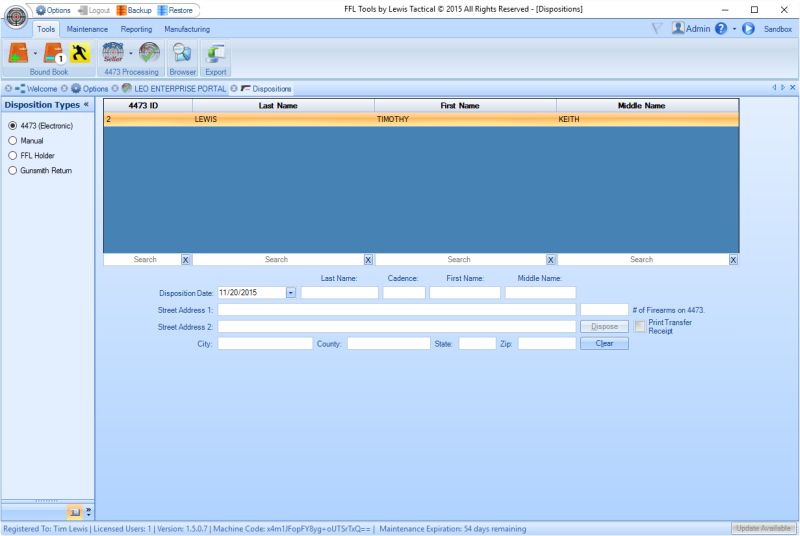Close the Dispositions document tab

click(x=234, y=89)
